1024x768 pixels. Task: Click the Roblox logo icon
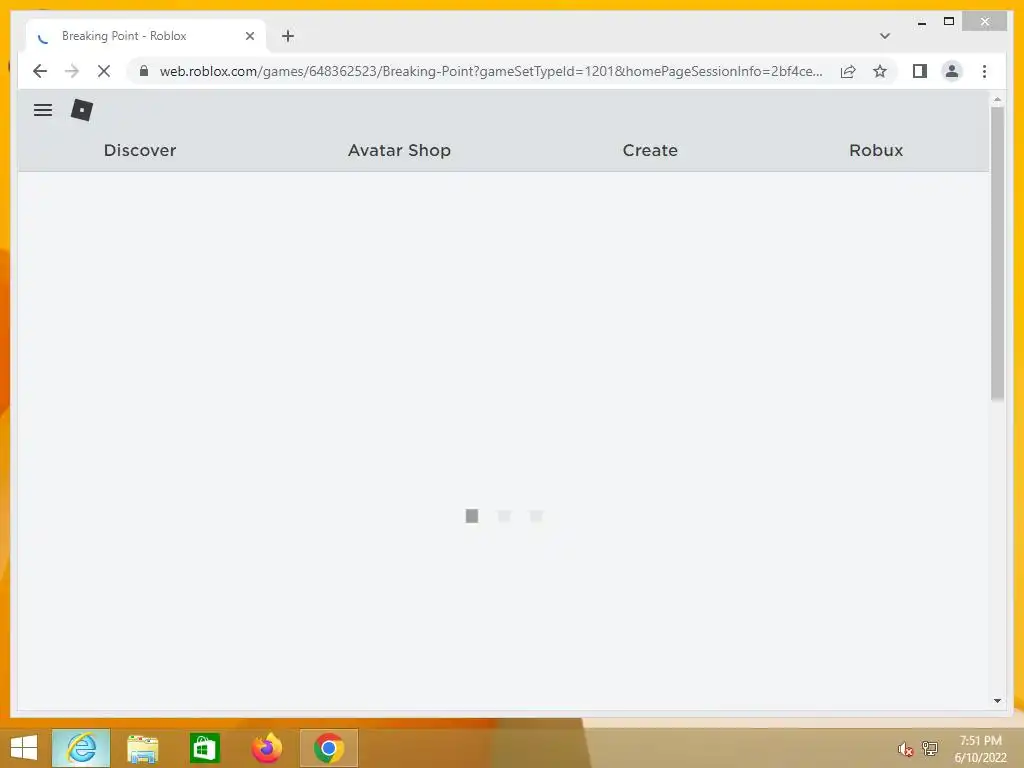(x=82, y=110)
